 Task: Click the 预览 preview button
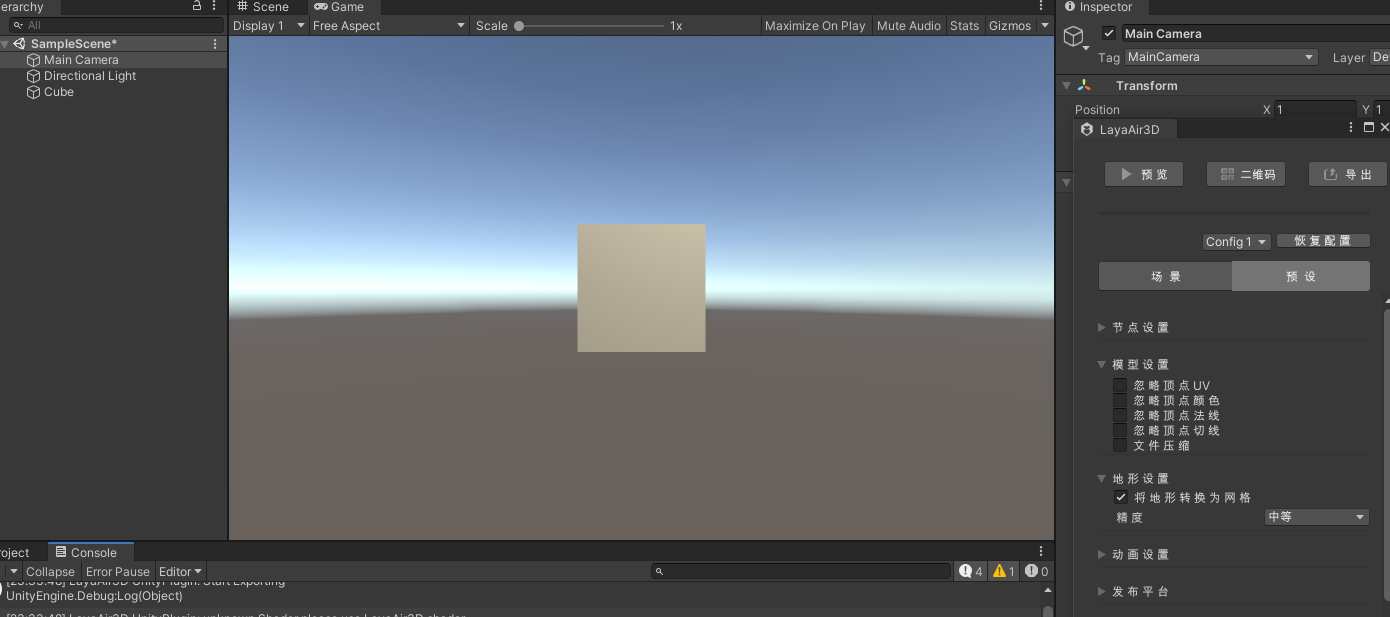click(1144, 174)
